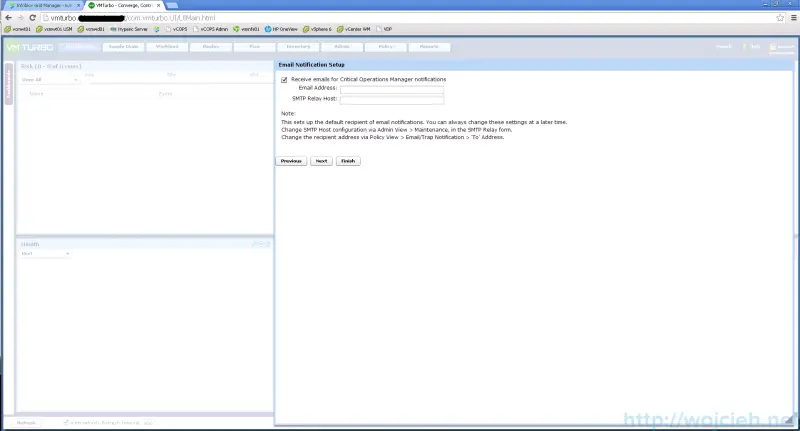
Task: Click the Next button
Action: pyautogui.click(x=321, y=161)
